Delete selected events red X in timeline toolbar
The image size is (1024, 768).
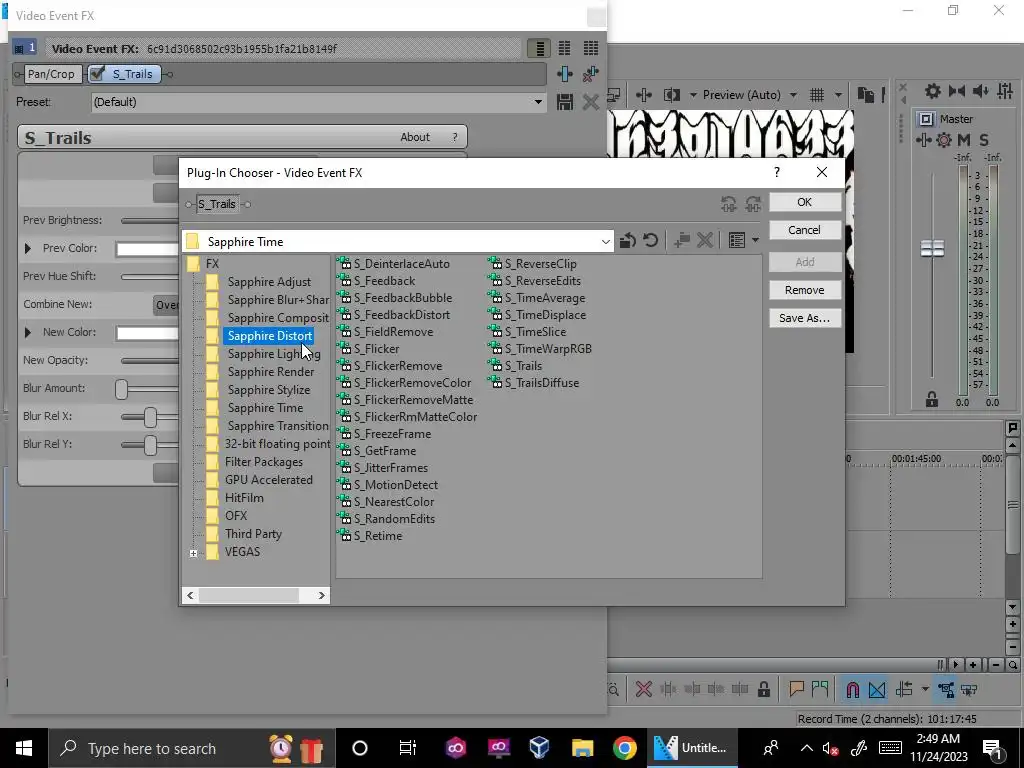644,689
